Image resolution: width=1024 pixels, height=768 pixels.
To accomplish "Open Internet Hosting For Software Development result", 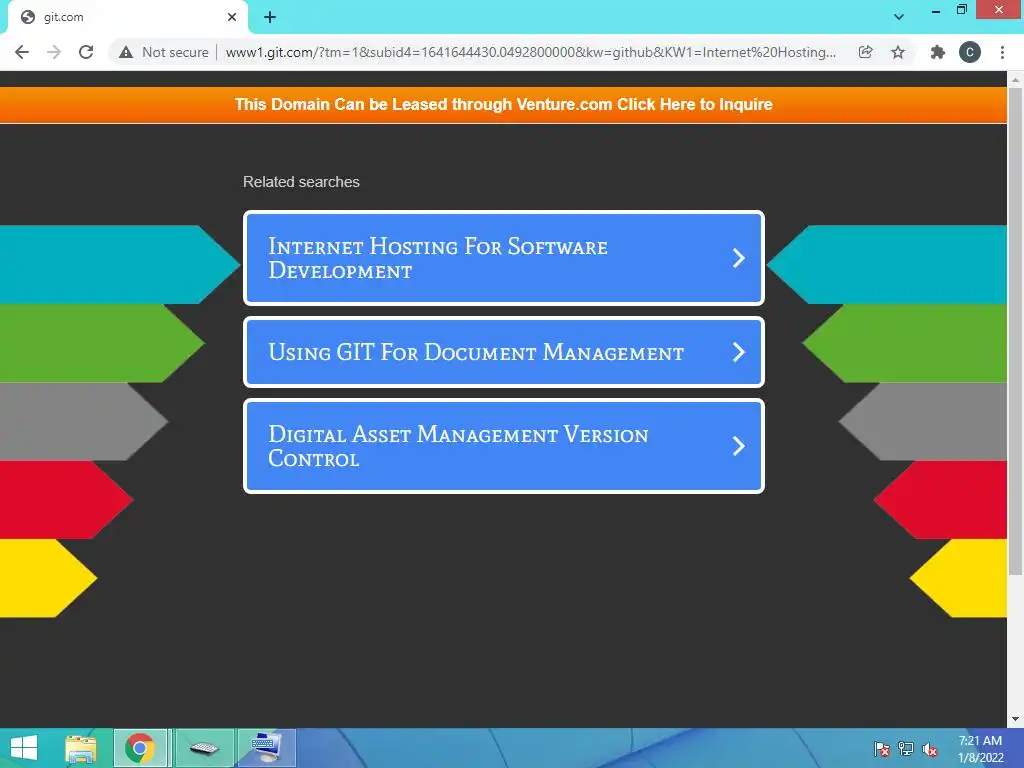I will pyautogui.click(x=504, y=258).
